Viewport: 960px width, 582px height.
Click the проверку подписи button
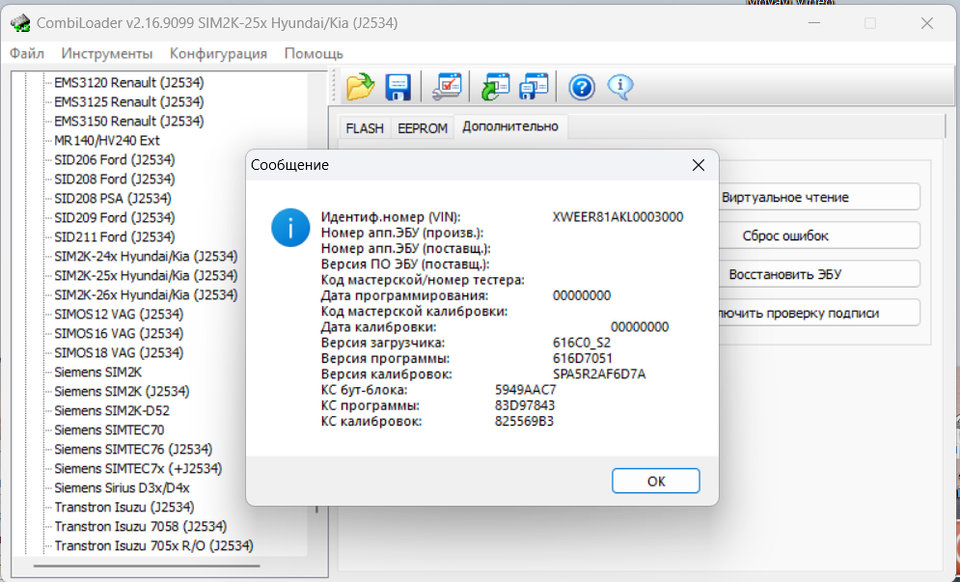[x=819, y=313]
